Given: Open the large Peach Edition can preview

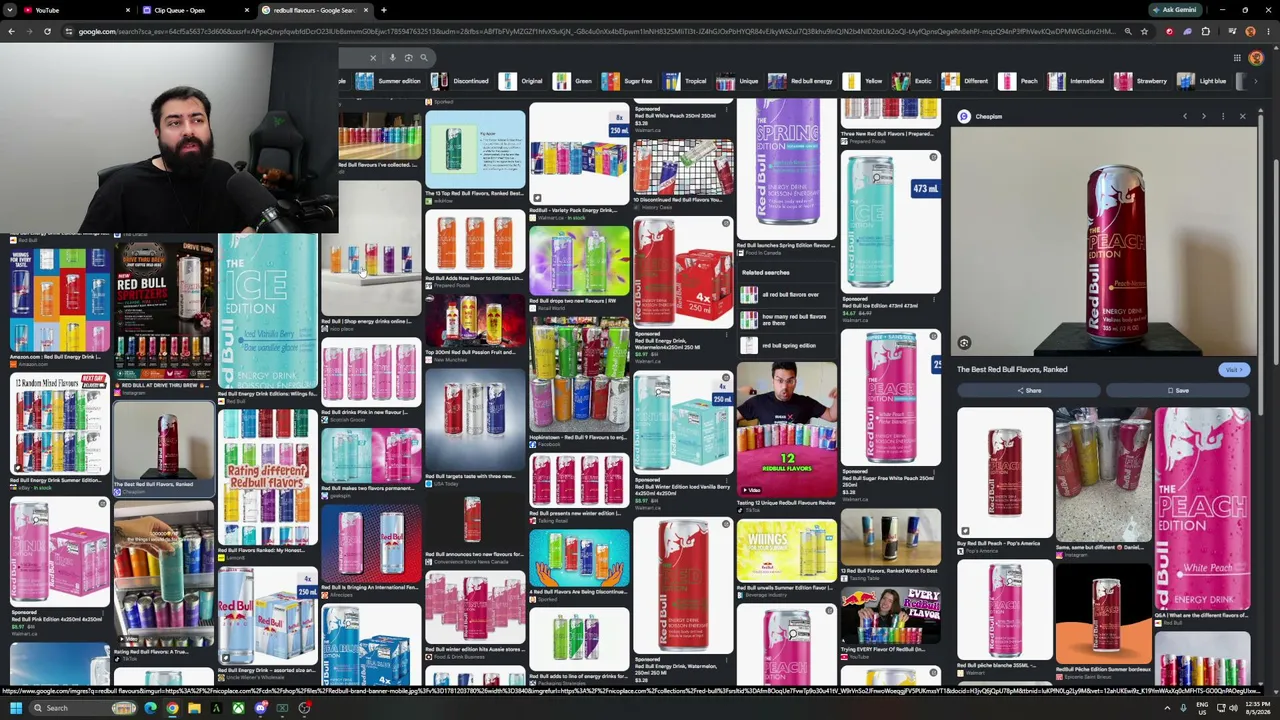Looking at the screenshot, I should (1103, 241).
